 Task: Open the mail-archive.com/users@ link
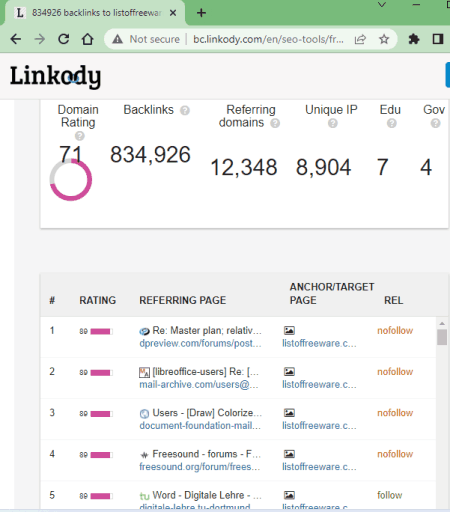point(199,385)
